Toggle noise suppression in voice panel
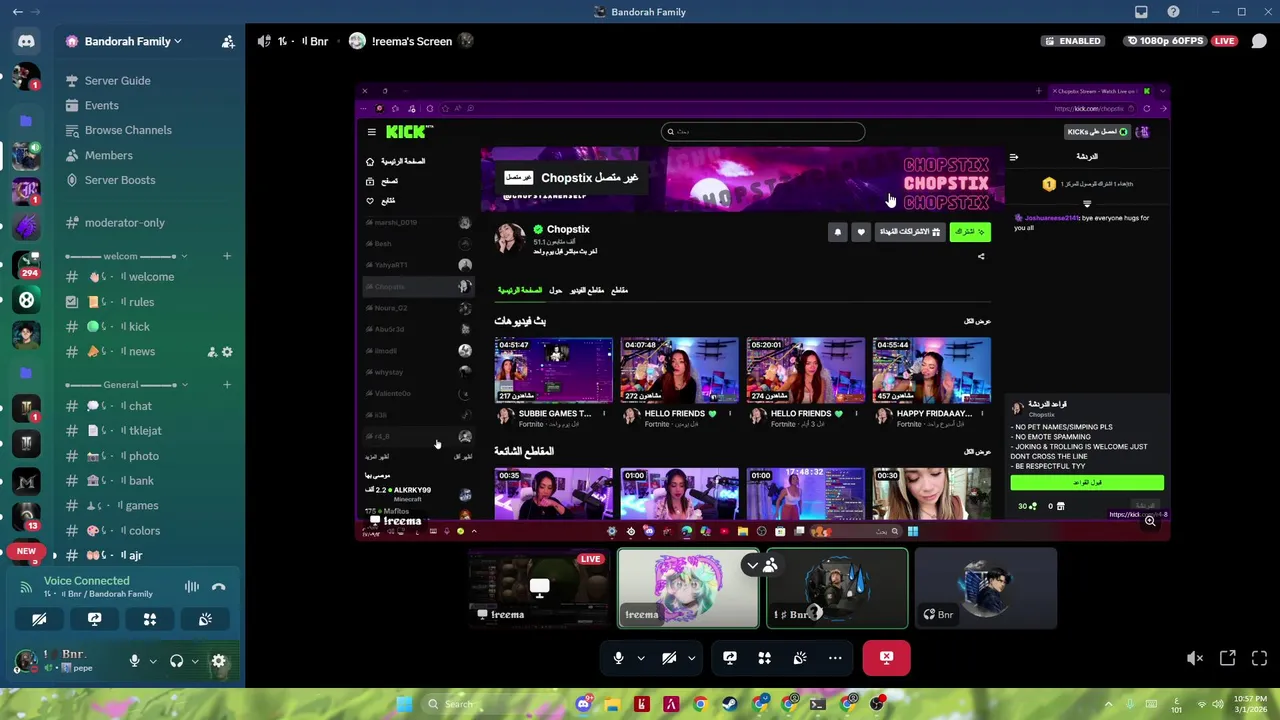 191,587
